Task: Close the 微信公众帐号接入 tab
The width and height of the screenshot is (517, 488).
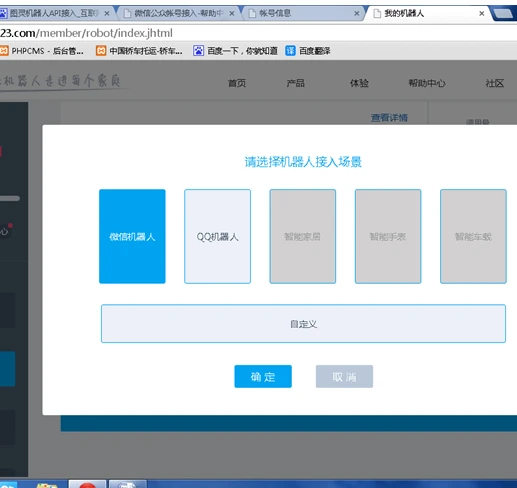Action: (x=232, y=13)
